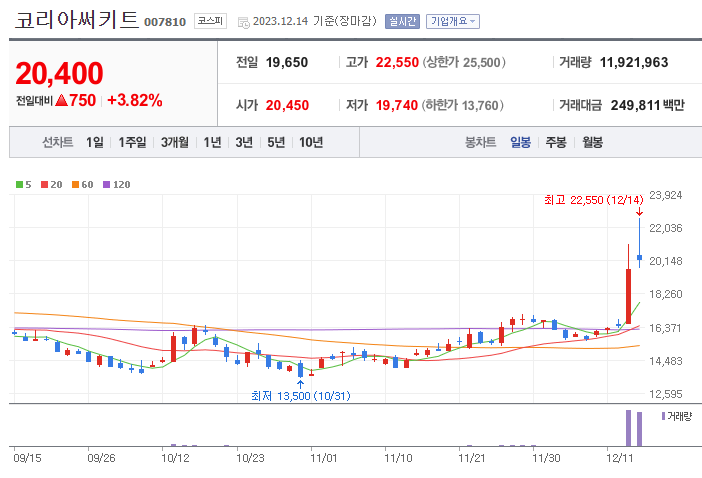Click the 저가 value 19,740
The width and height of the screenshot is (702, 478).
(397, 105)
